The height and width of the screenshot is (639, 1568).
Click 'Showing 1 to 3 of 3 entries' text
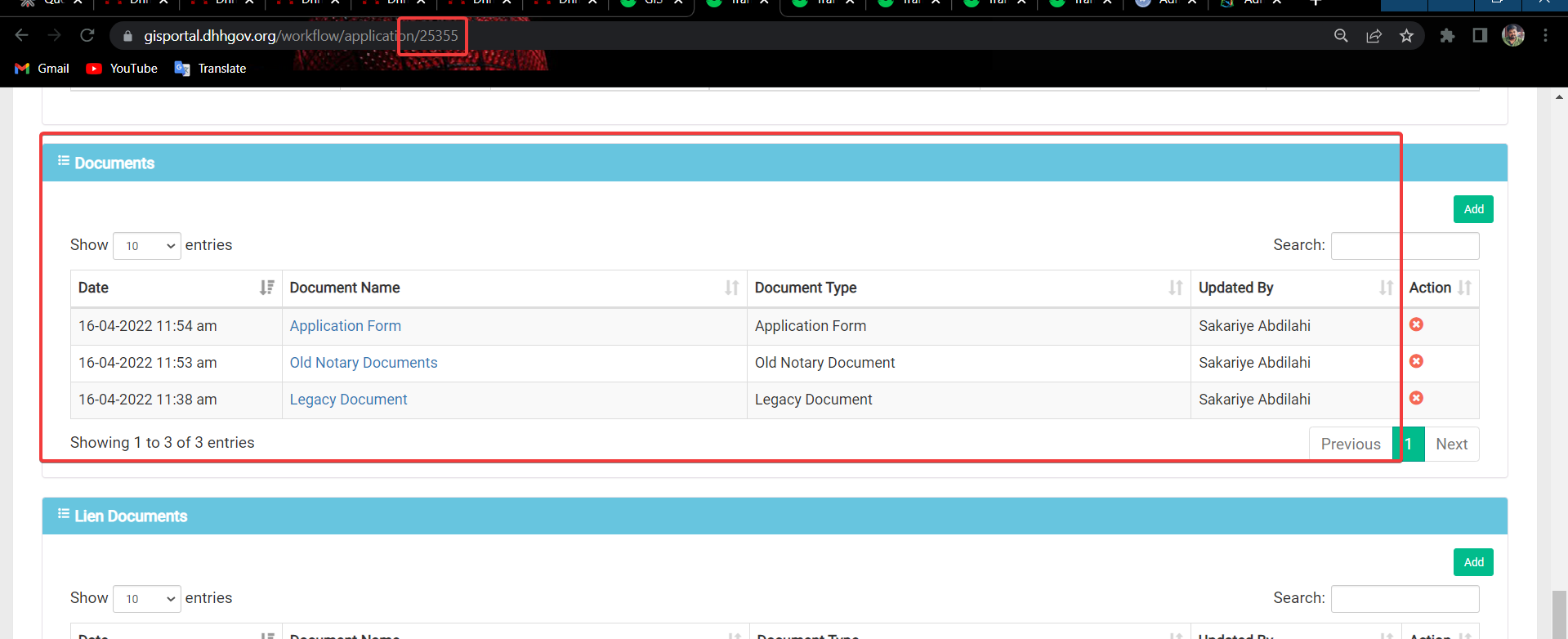point(162,443)
